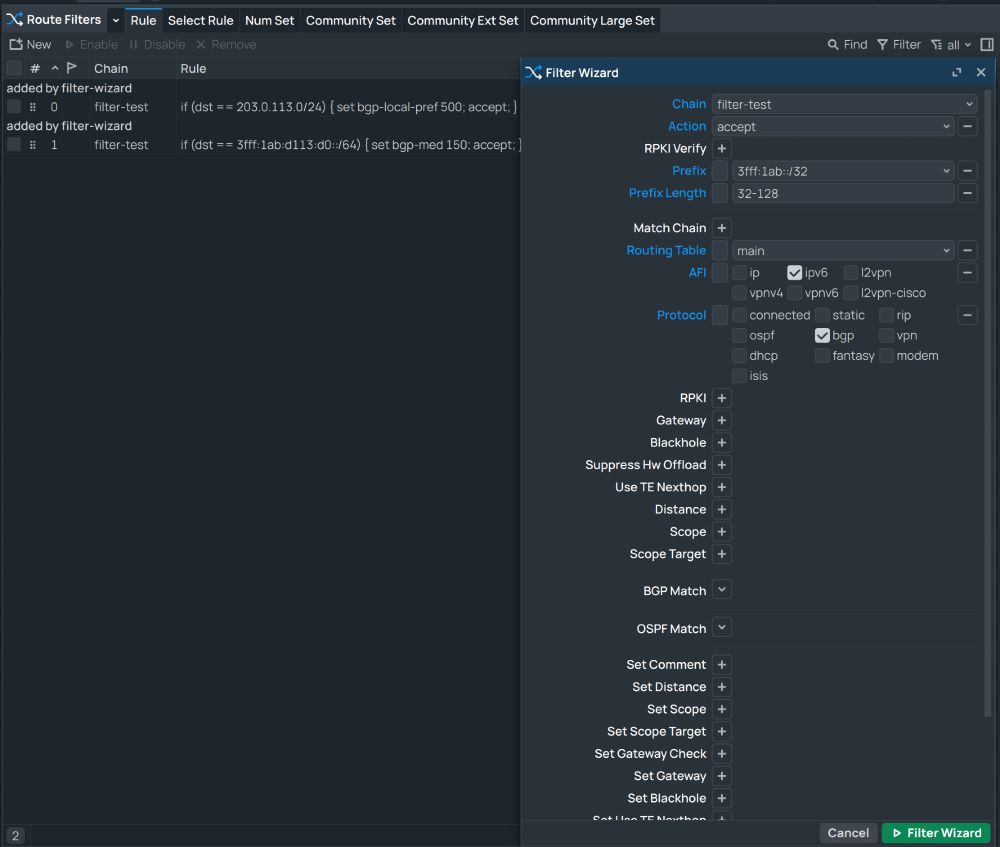The image size is (1000, 847).
Task: Add the Blackhole matcher field
Action: click(x=721, y=443)
